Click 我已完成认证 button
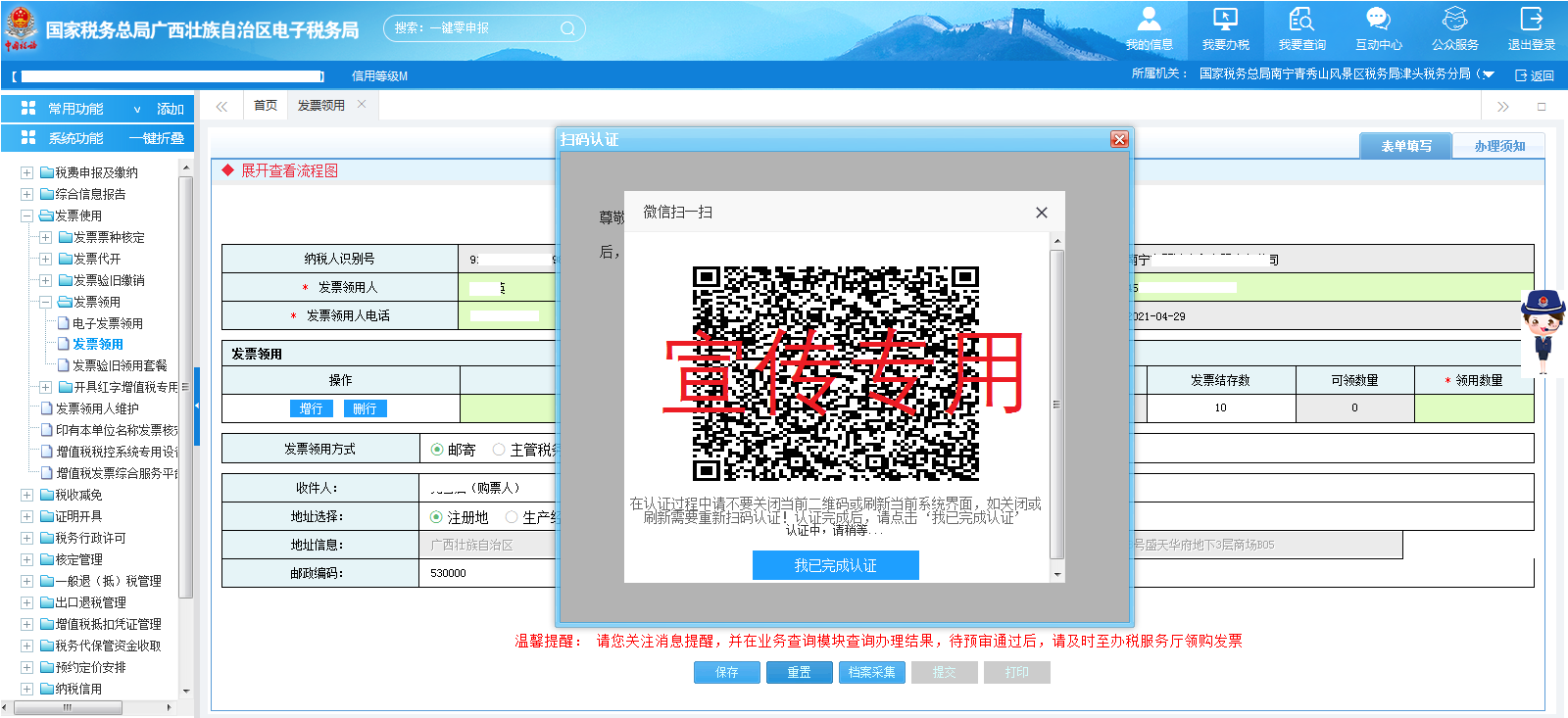This screenshot has height=718, width=1568. click(x=835, y=565)
